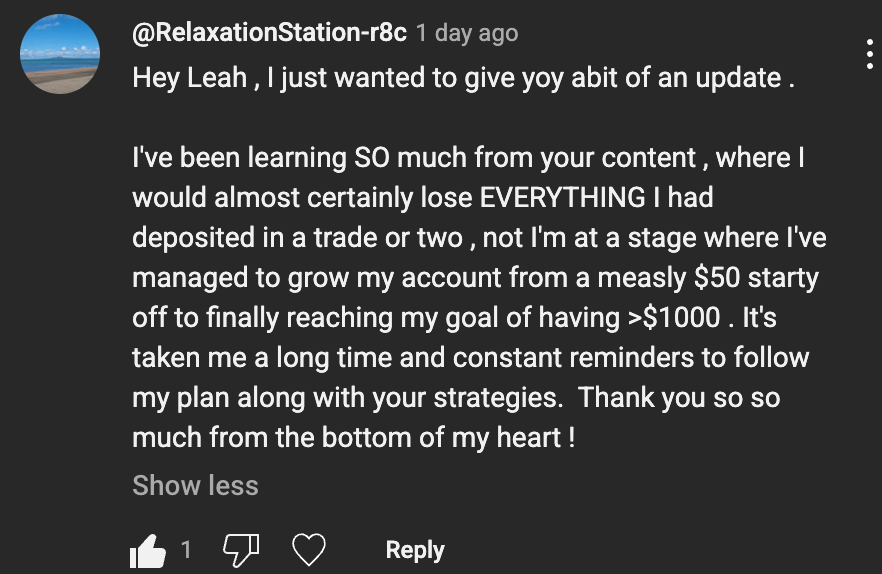Dislike the comment with thumbs-down icon
This screenshot has height=574, width=882.
[239, 549]
